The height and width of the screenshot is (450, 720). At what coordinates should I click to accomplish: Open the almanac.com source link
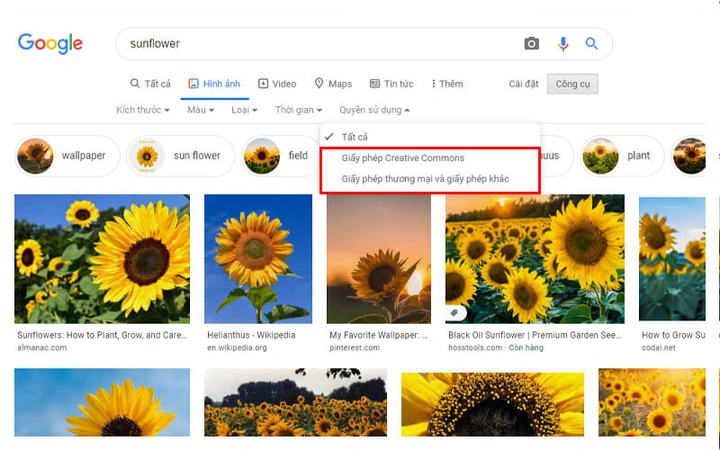coord(42,348)
